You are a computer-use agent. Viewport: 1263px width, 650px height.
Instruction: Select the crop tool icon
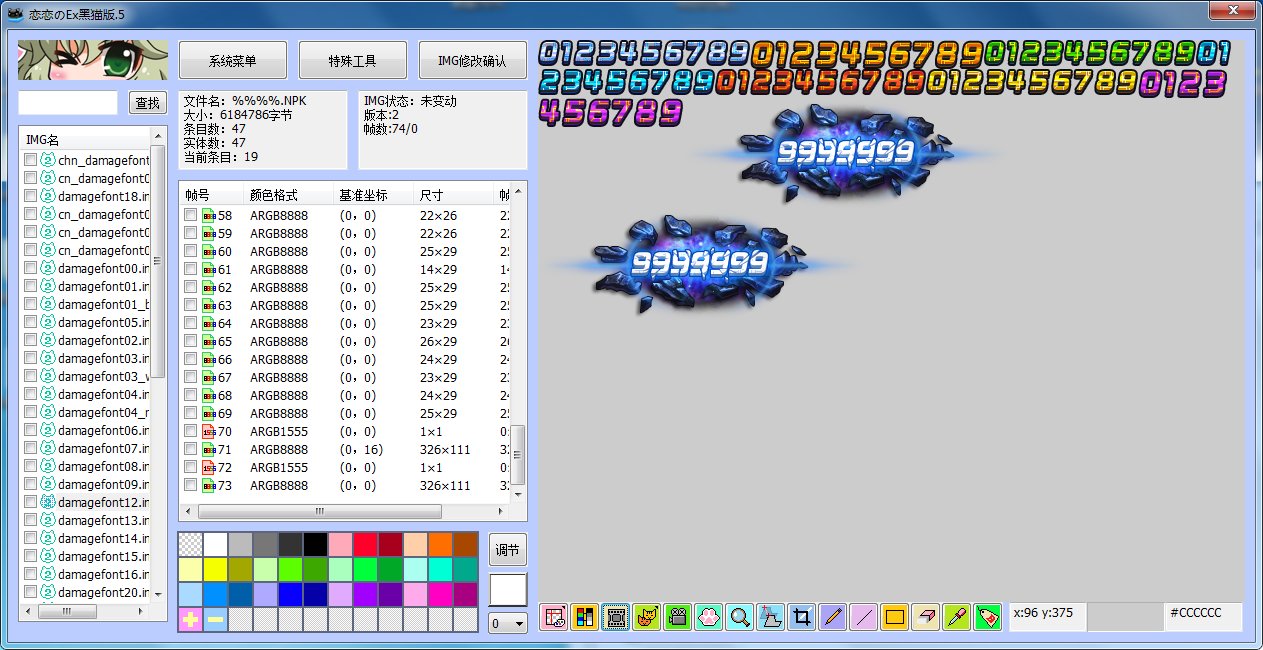(x=801, y=617)
